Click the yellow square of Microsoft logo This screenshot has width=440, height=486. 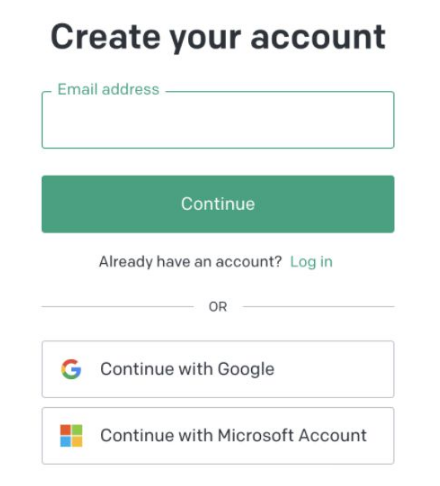(77, 441)
